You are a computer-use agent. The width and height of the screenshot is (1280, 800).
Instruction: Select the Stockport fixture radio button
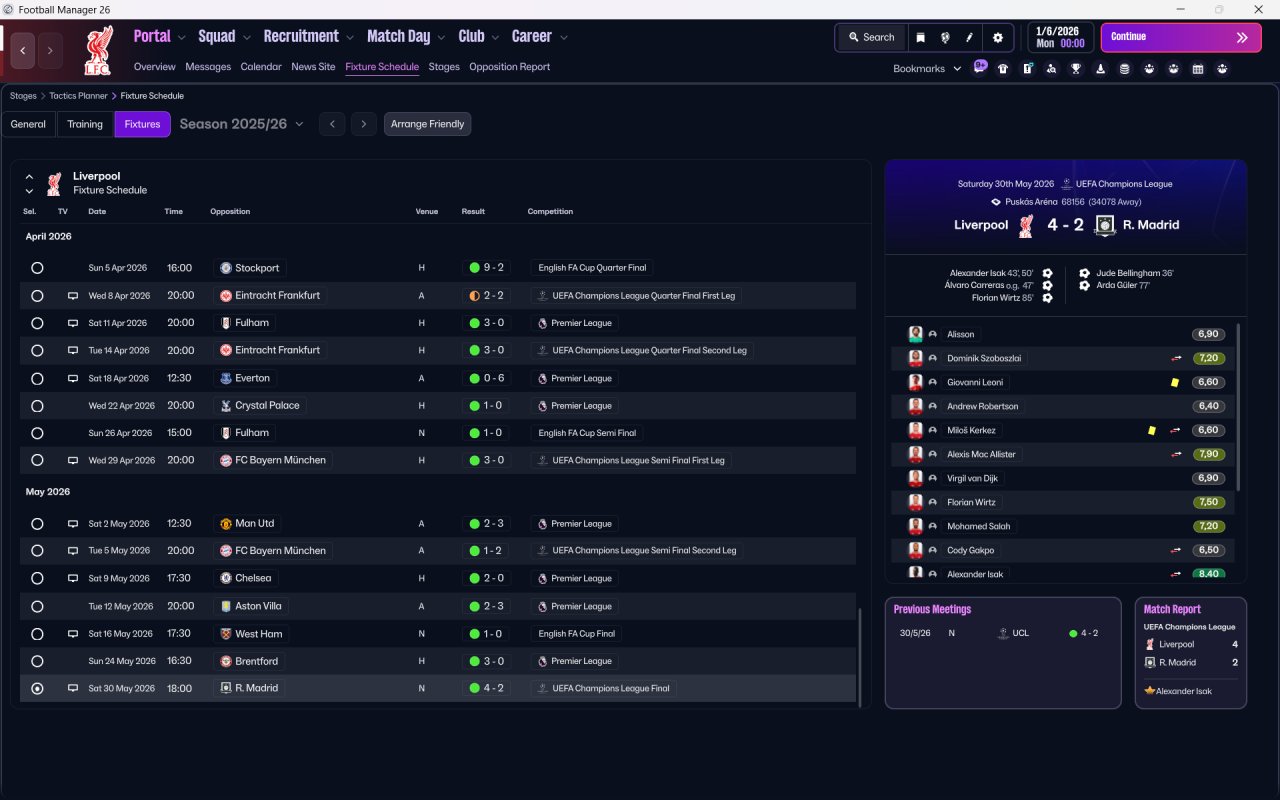pyautogui.click(x=37, y=268)
